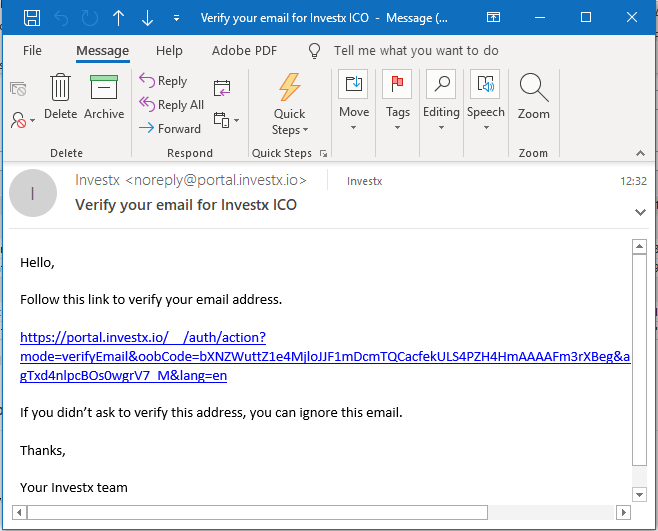Go to next item with down arrow

click(x=147, y=18)
